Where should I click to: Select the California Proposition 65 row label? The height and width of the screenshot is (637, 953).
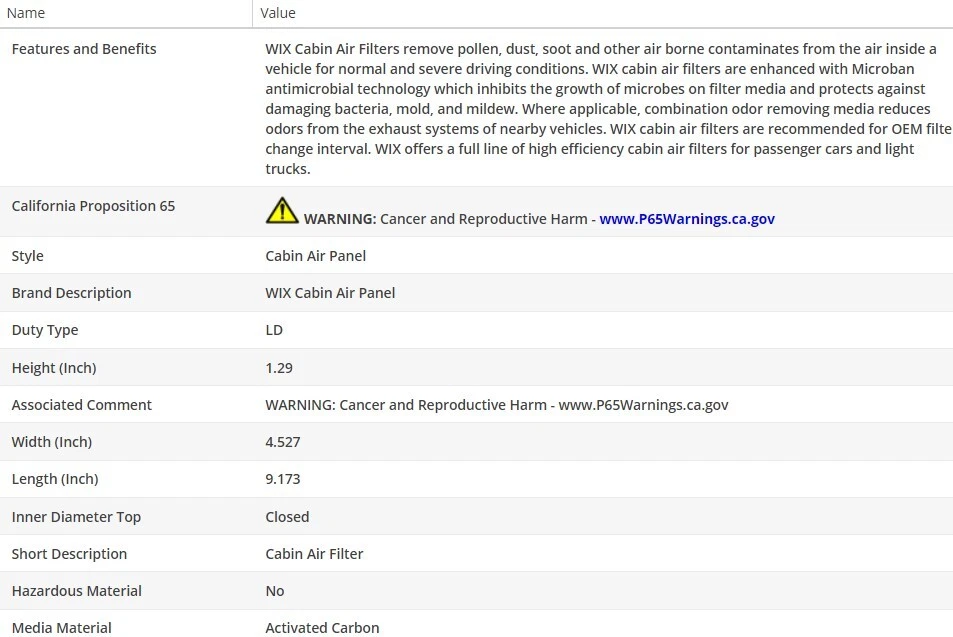(x=93, y=206)
